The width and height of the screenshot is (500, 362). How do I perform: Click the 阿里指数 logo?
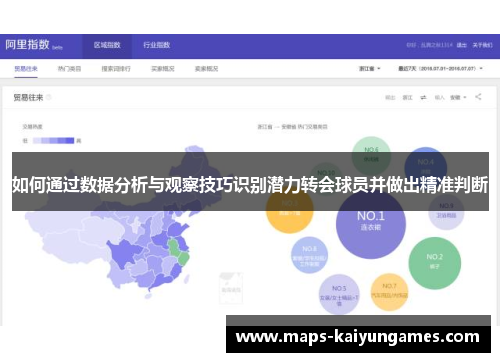click(x=27, y=45)
